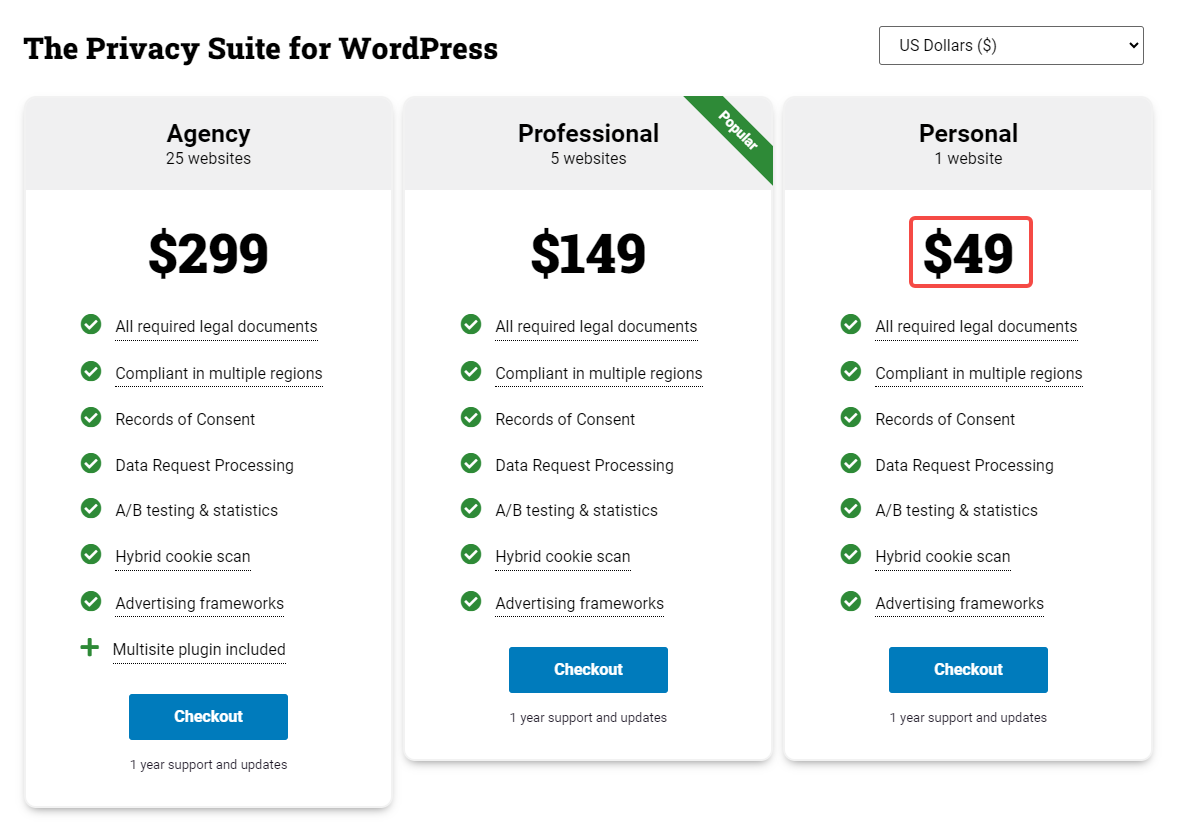Viewport: 1188px width, 827px height.
Task: Click the $49 Personal plan price
Action: (969, 253)
